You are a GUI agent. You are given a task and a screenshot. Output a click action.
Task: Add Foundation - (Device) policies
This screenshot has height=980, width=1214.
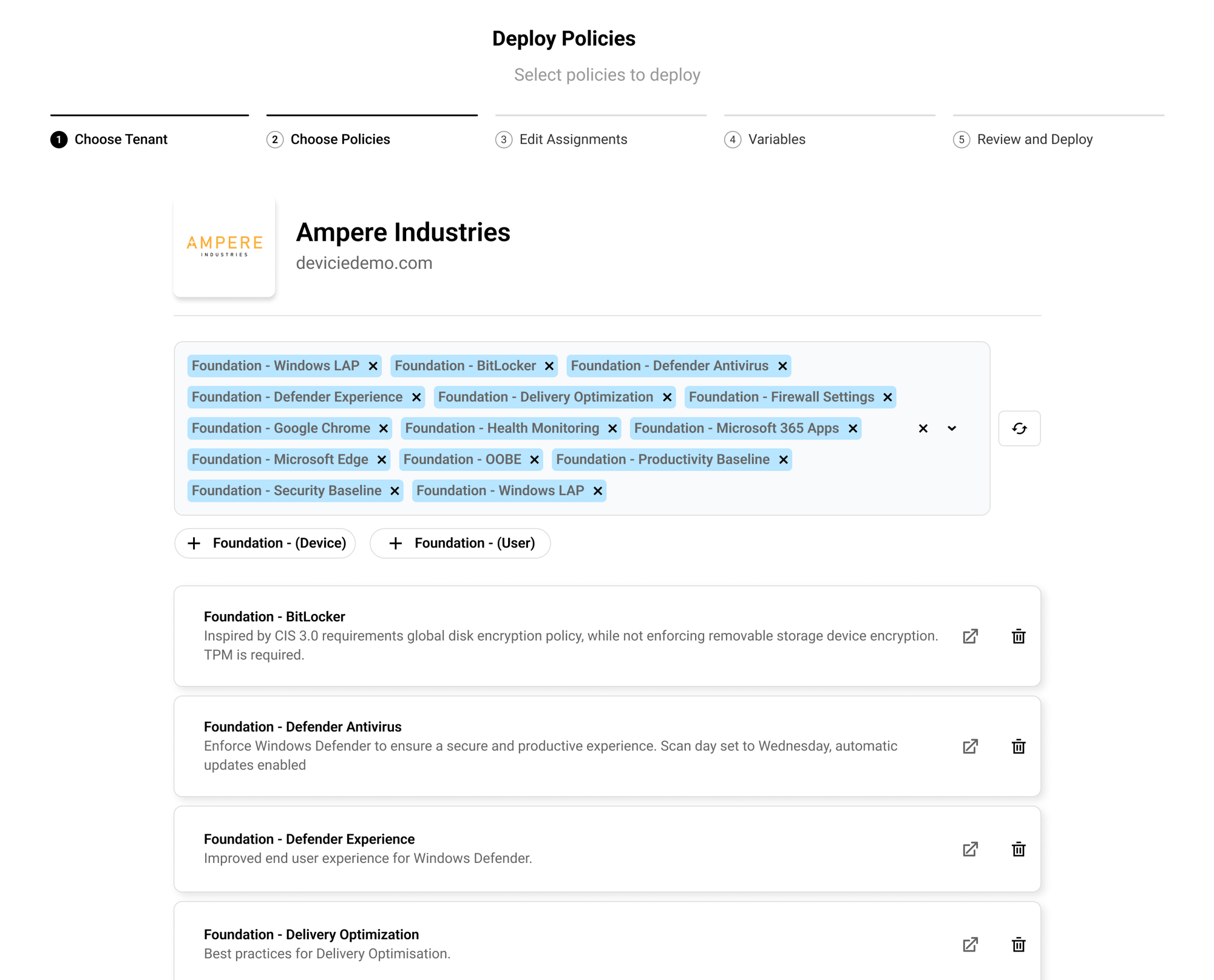coord(265,542)
